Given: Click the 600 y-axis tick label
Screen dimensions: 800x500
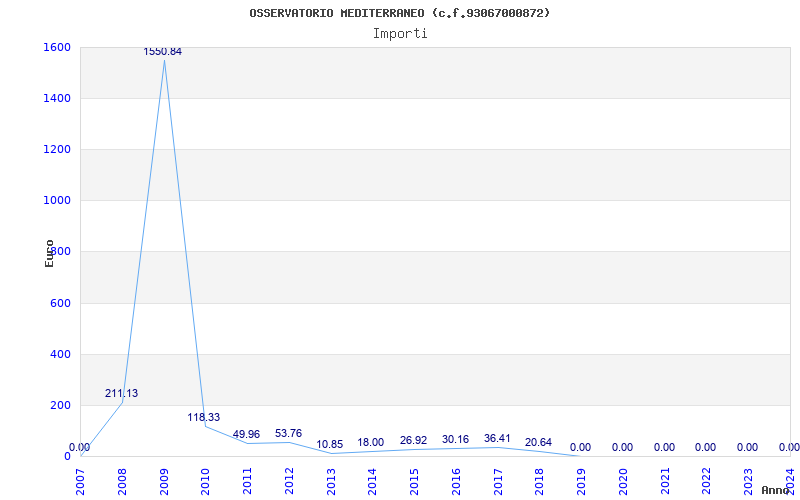Looking at the screenshot, I should tap(60, 304).
